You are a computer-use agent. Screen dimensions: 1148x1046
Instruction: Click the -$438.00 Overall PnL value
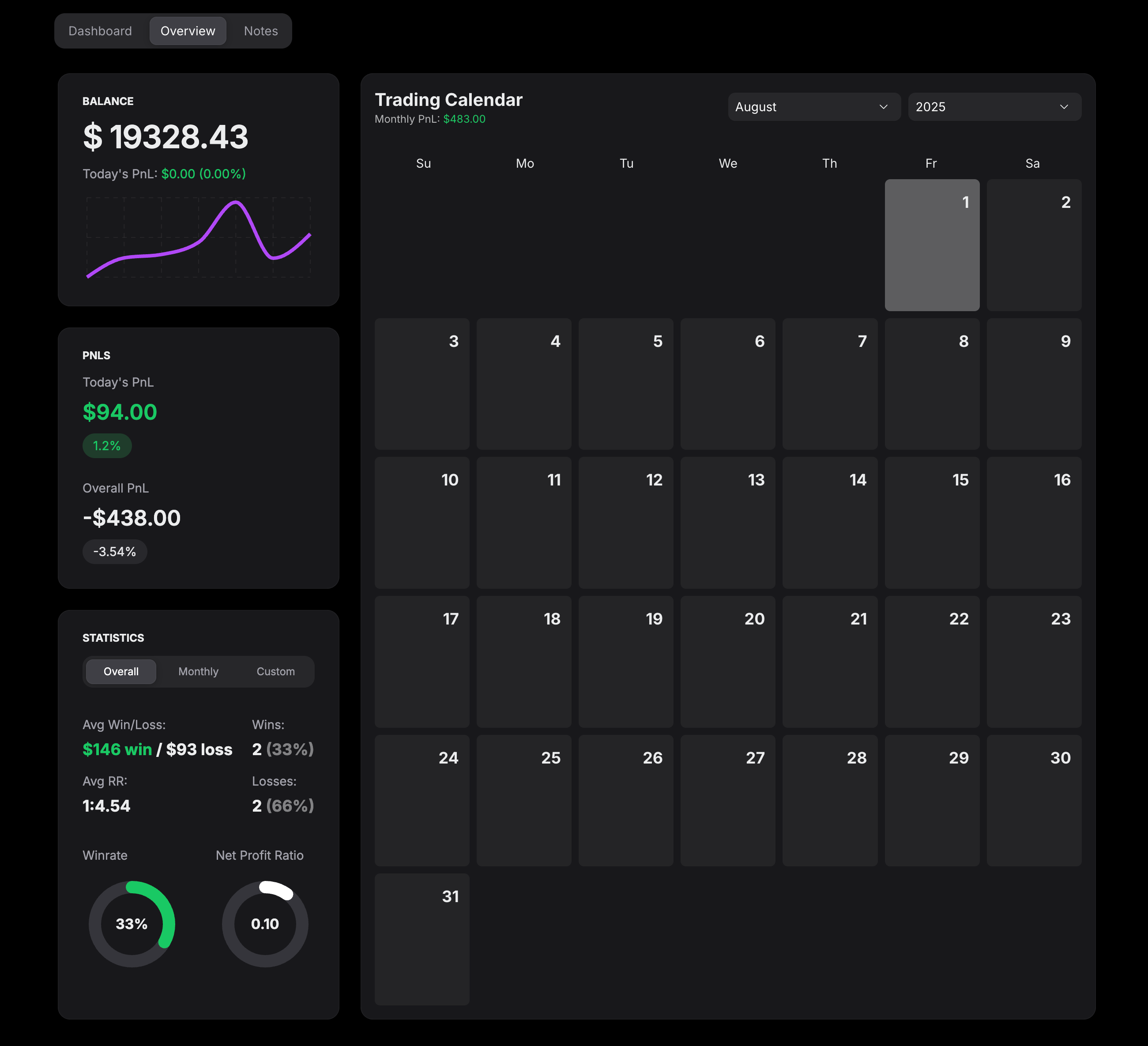[x=132, y=518]
